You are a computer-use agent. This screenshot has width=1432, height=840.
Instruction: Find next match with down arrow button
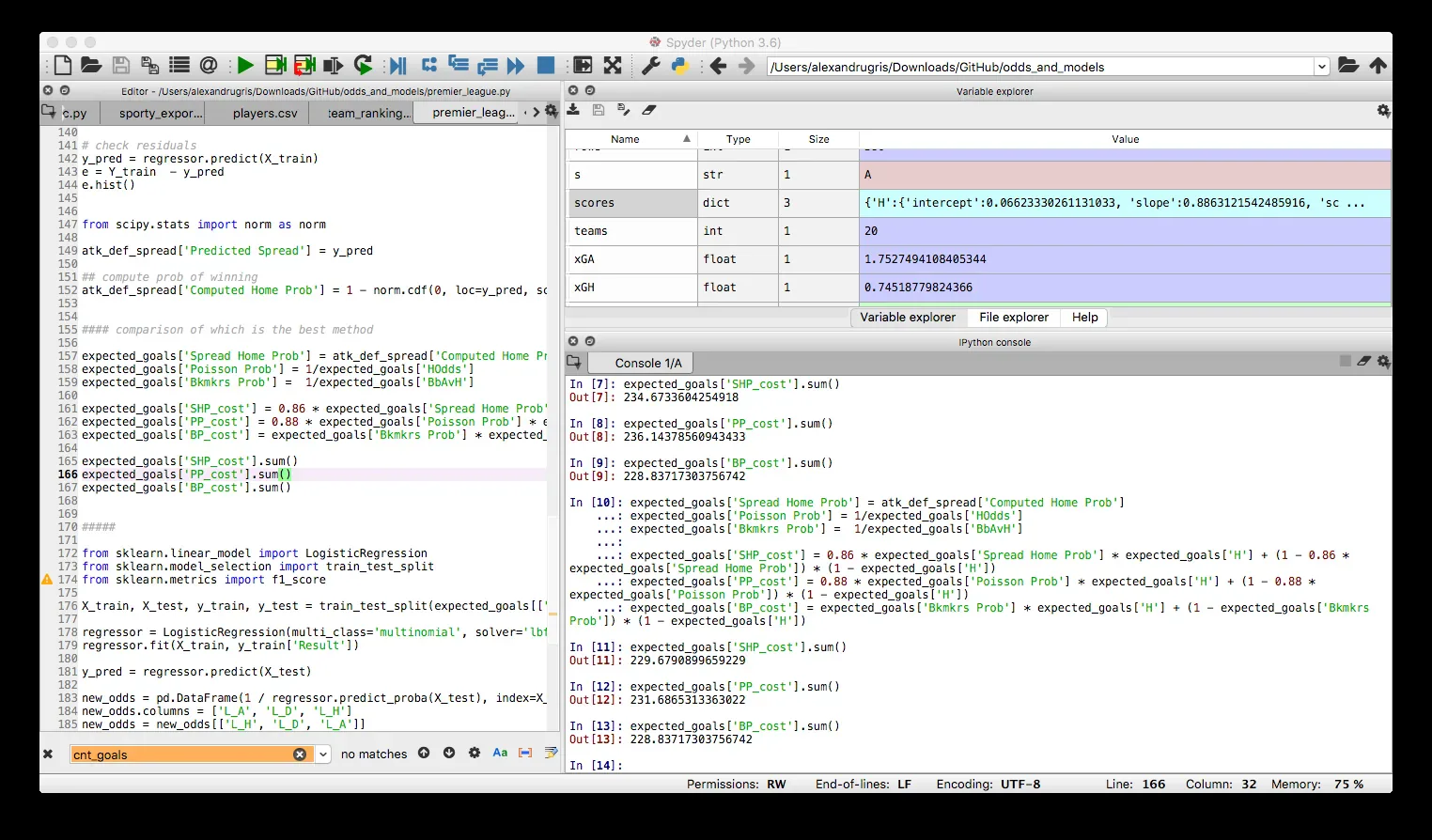click(x=449, y=754)
